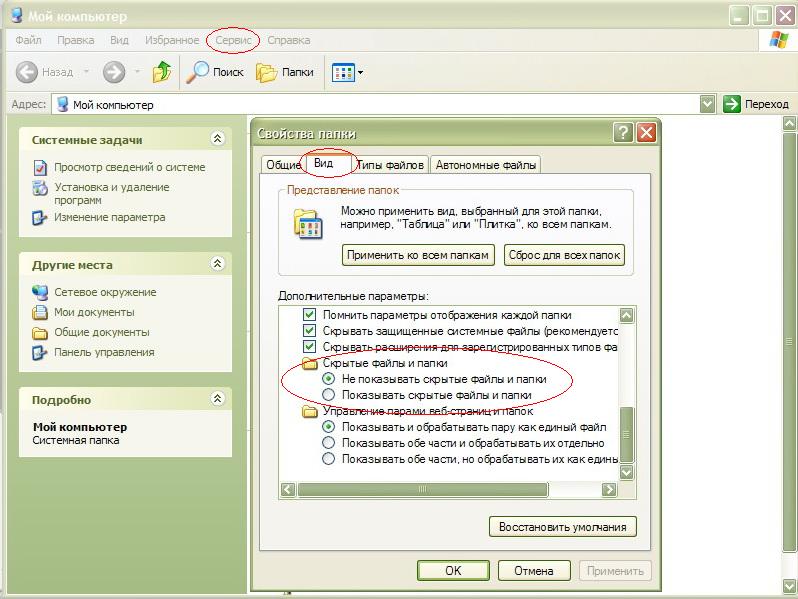Click the dialog Help question-mark button
The height and width of the screenshot is (599, 798).
pos(623,133)
